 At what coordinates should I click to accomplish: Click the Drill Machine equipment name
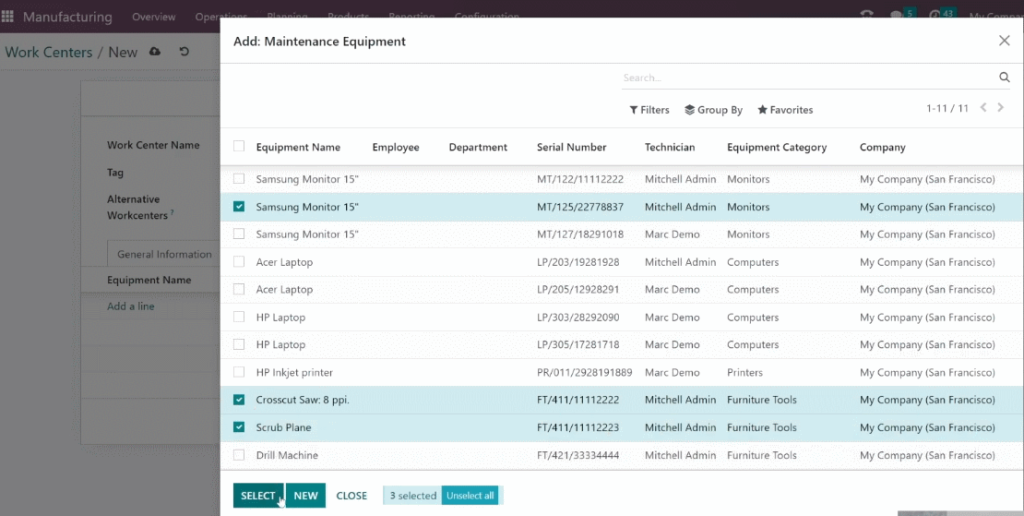tap(287, 455)
